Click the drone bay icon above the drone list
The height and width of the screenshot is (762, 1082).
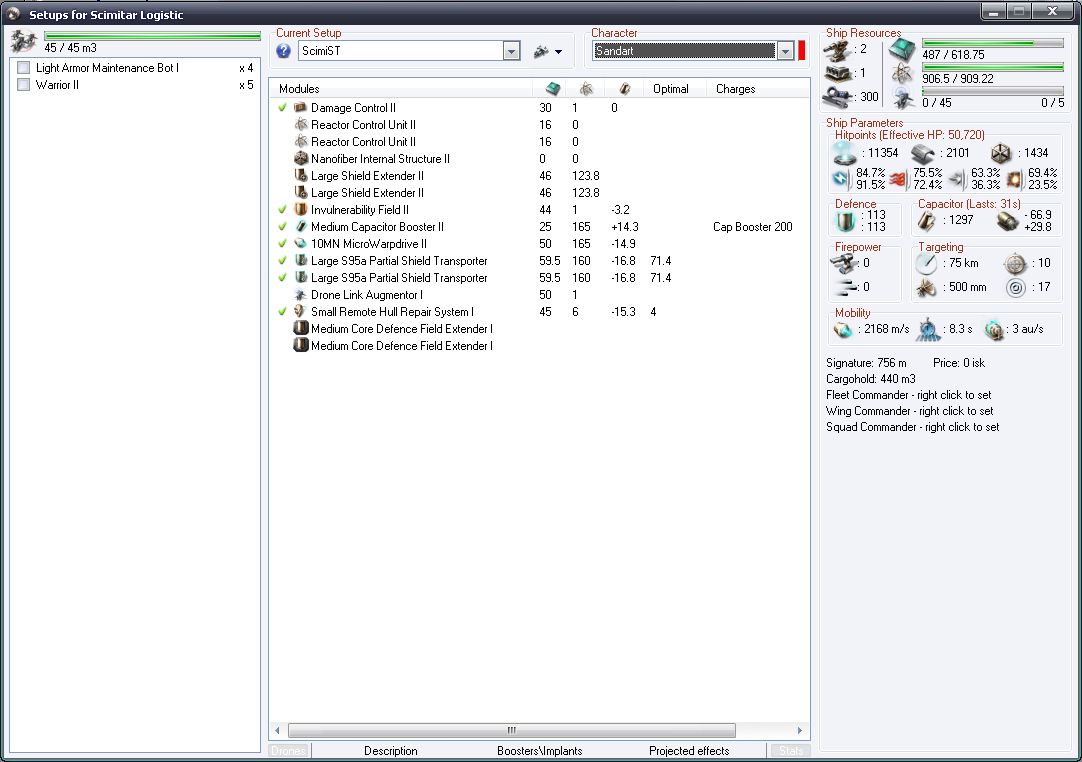point(24,41)
